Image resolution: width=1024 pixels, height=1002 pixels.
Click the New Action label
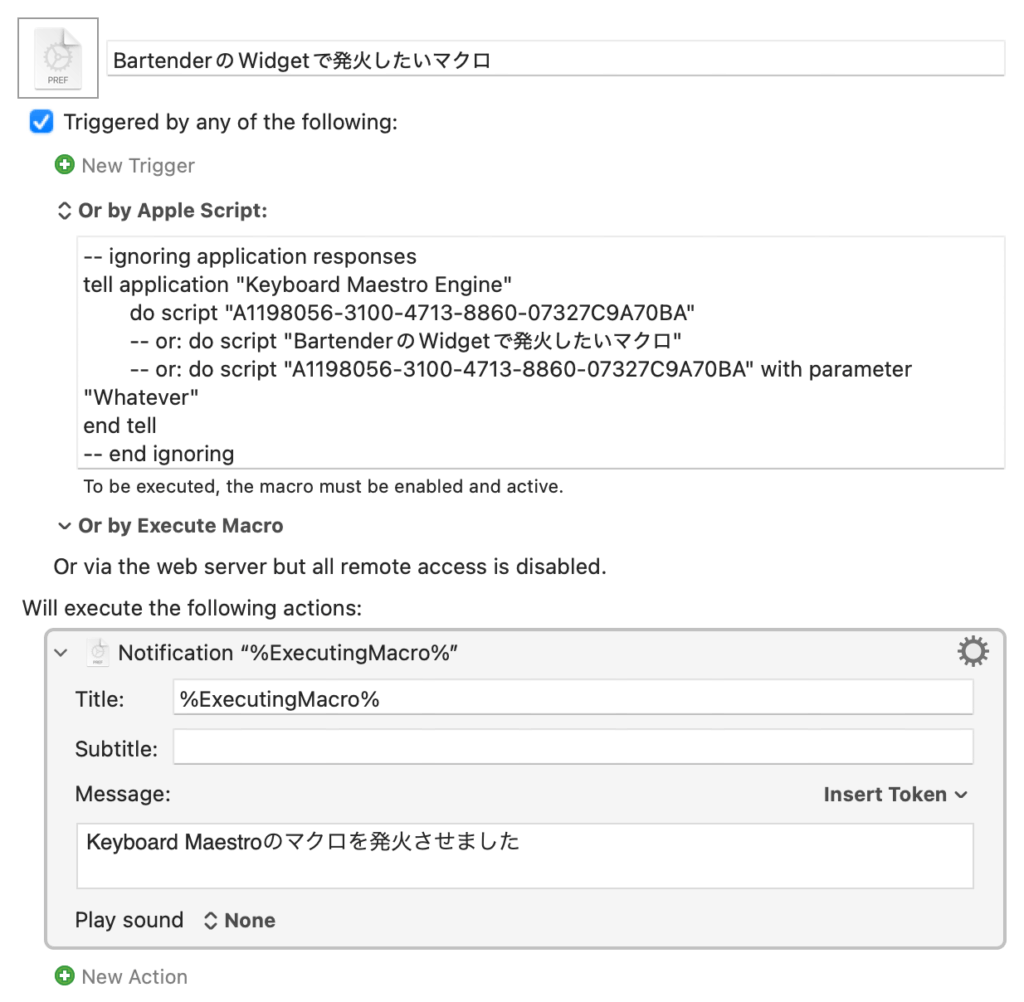[134, 976]
